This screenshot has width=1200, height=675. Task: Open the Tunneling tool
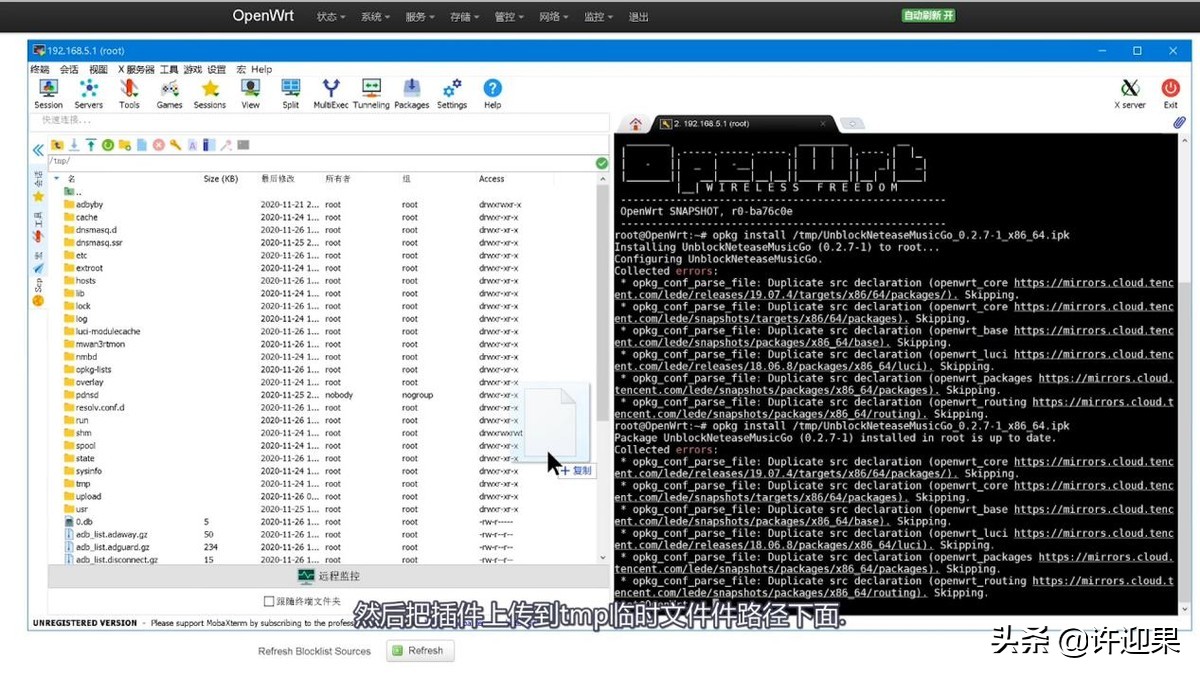pyautogui.click(x=371, y=92)
